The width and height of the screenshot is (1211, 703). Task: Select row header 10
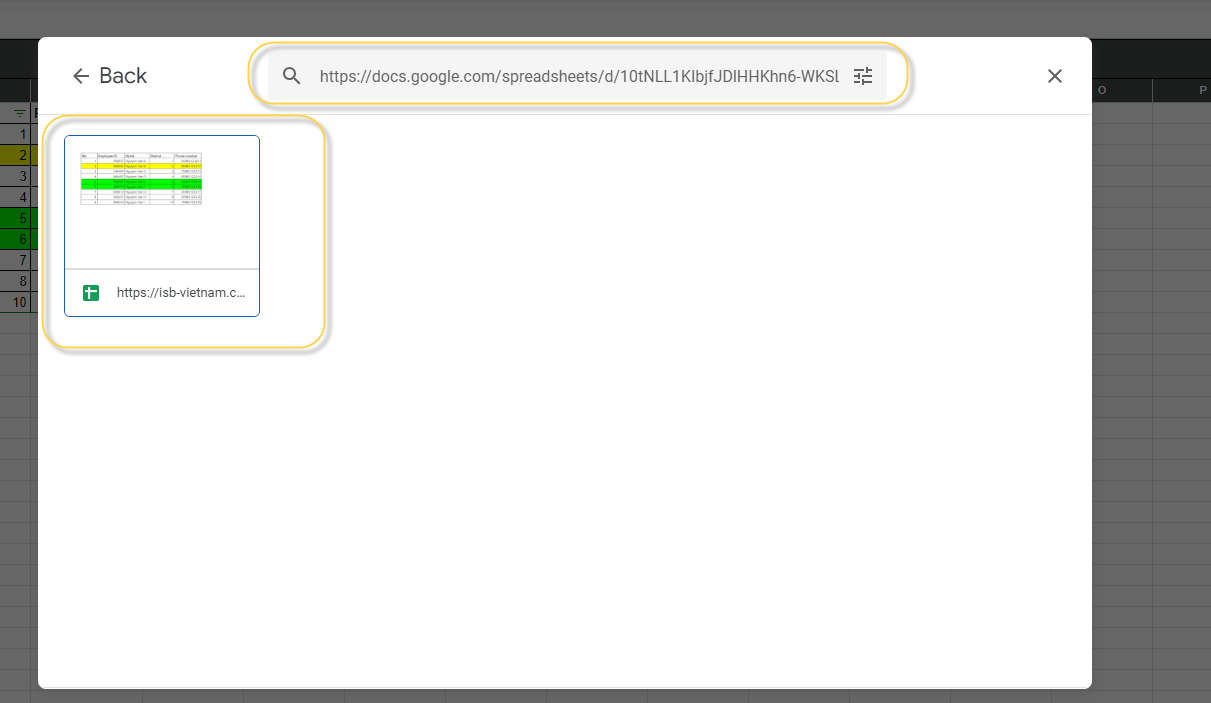tap(19, 302)
